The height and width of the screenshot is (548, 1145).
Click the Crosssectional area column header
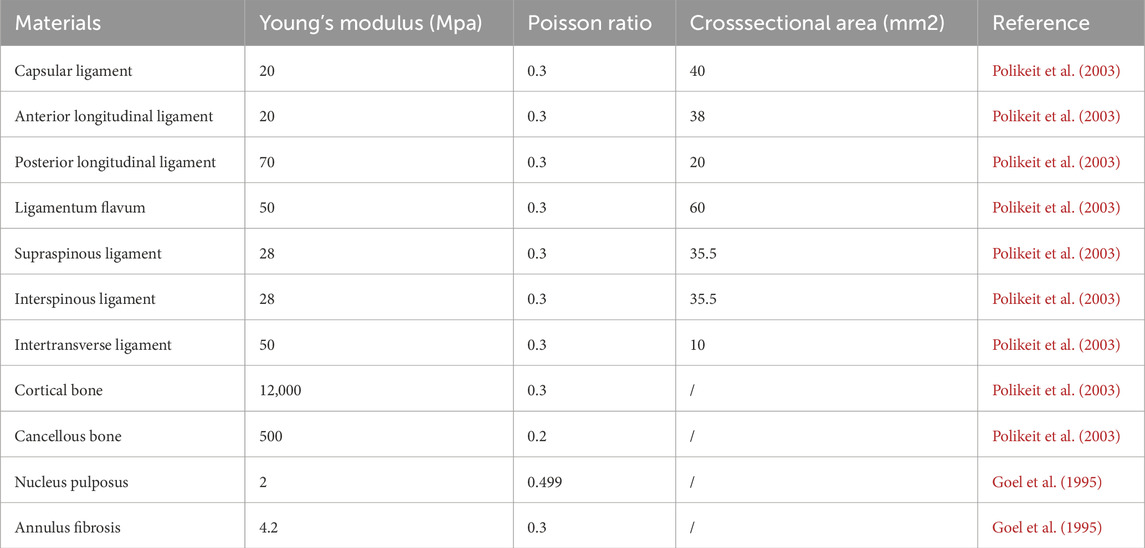pos(817,24)
